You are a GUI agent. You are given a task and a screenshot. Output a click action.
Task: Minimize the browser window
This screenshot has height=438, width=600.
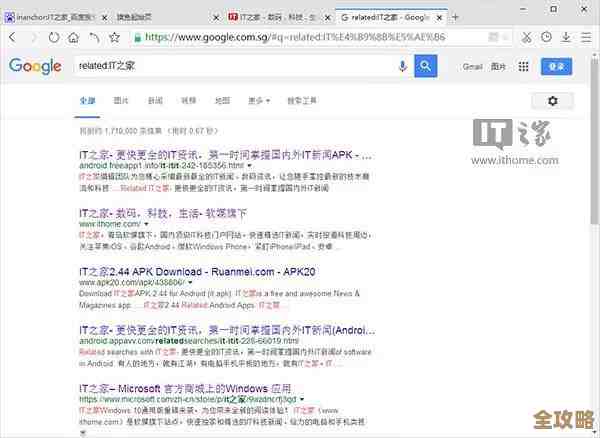523,8
